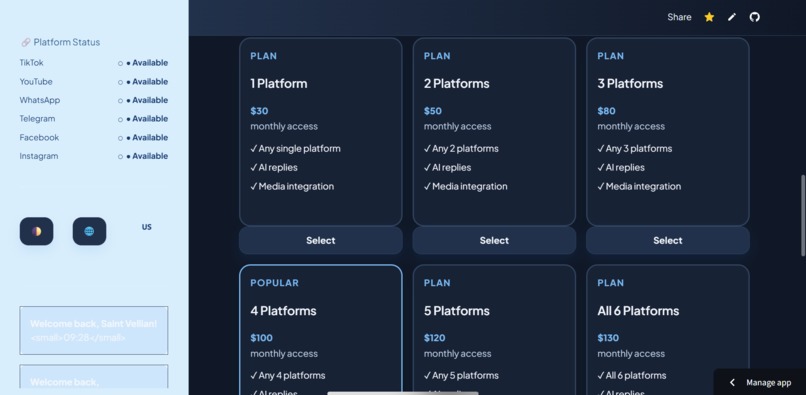Click the All 6 platforms feature line
806x395 pixels.
click(x=632, y=375)
